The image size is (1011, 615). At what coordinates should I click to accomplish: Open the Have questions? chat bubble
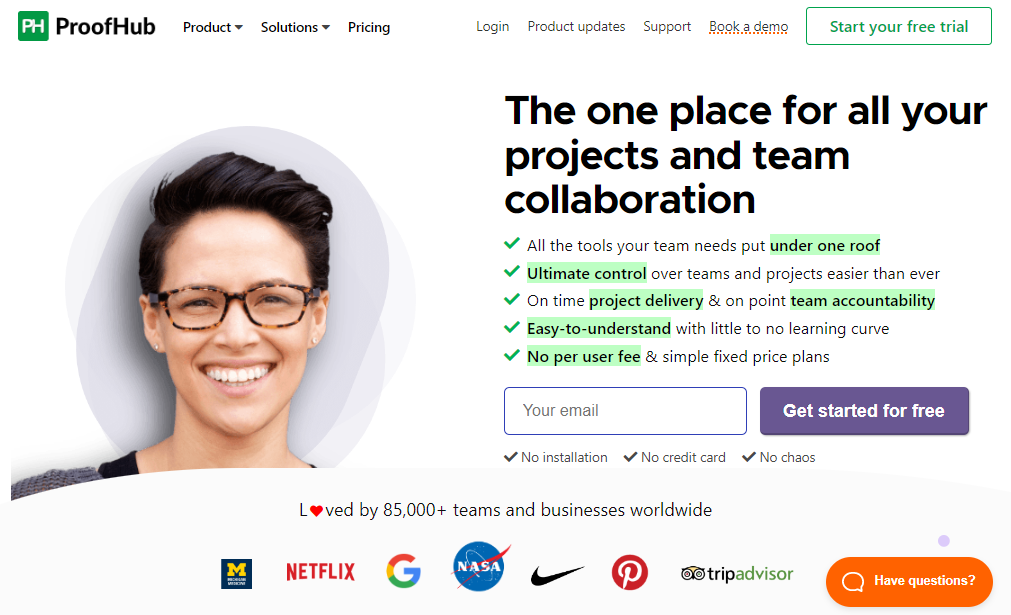tap(909, 581)
